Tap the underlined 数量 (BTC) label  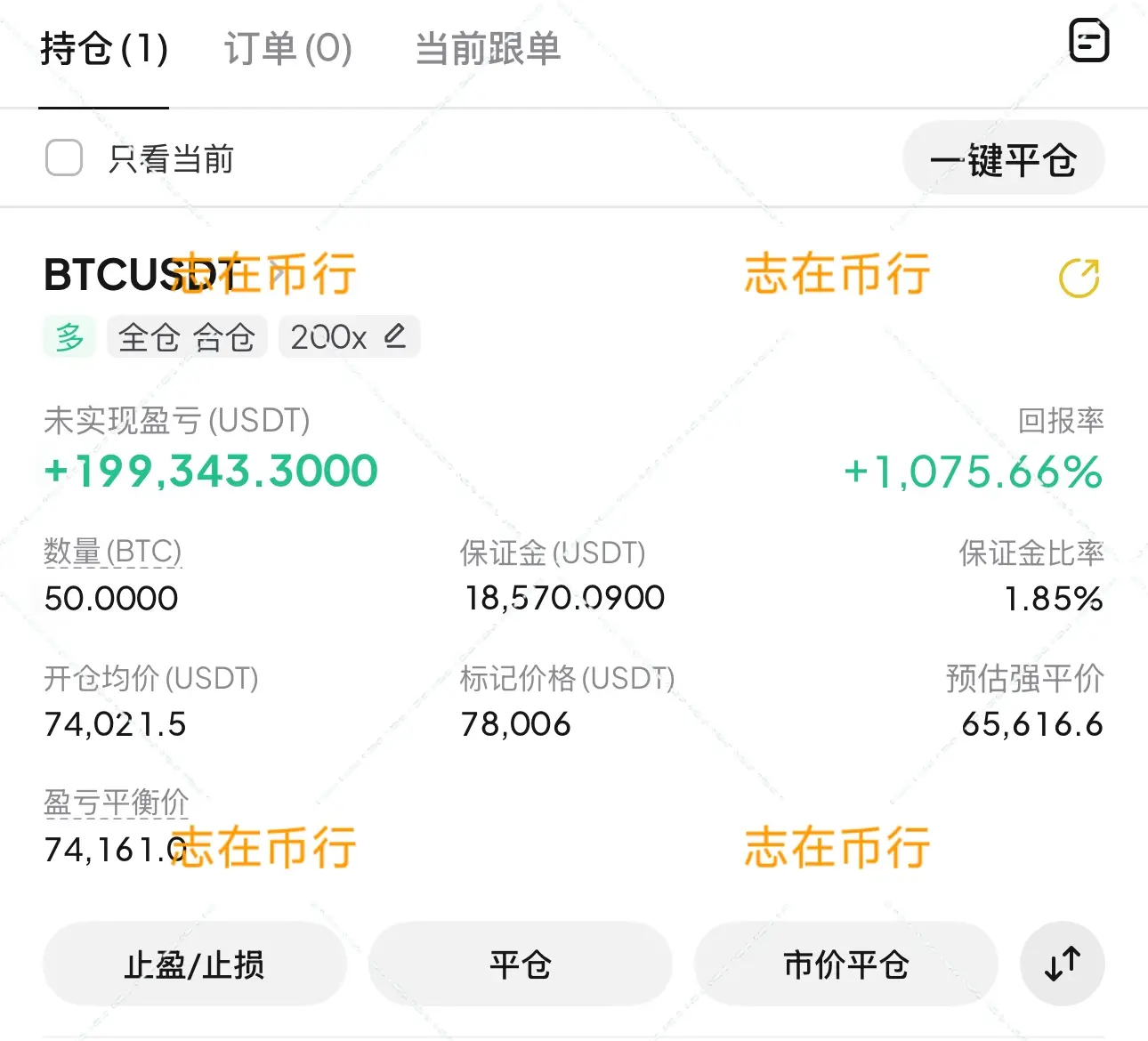point(113,552)
